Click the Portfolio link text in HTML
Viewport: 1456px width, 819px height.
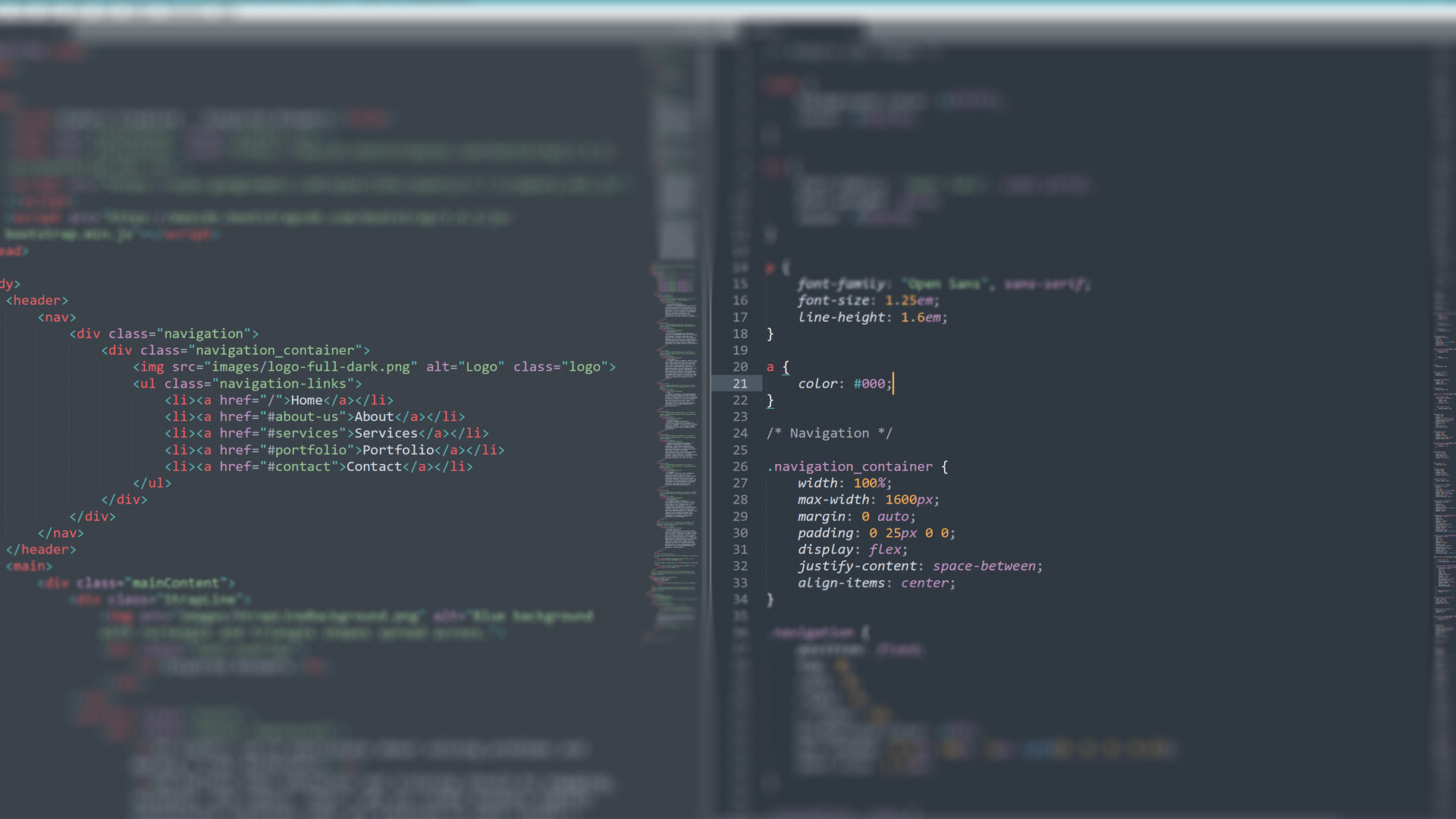[x=397, y=450]
